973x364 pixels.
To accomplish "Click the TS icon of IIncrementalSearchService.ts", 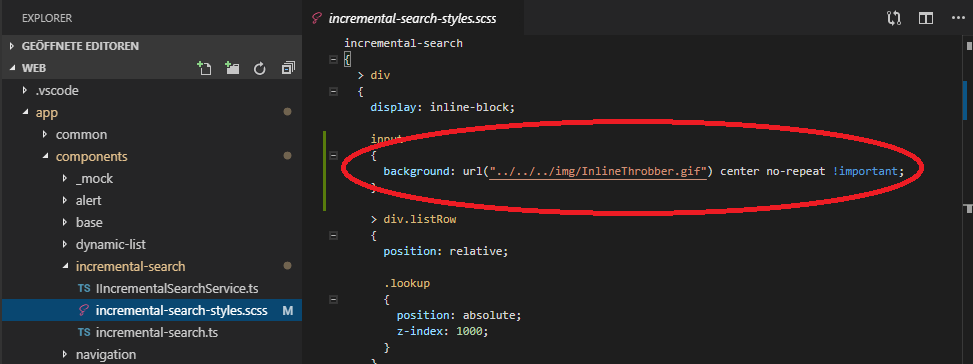I will point(84,288).
